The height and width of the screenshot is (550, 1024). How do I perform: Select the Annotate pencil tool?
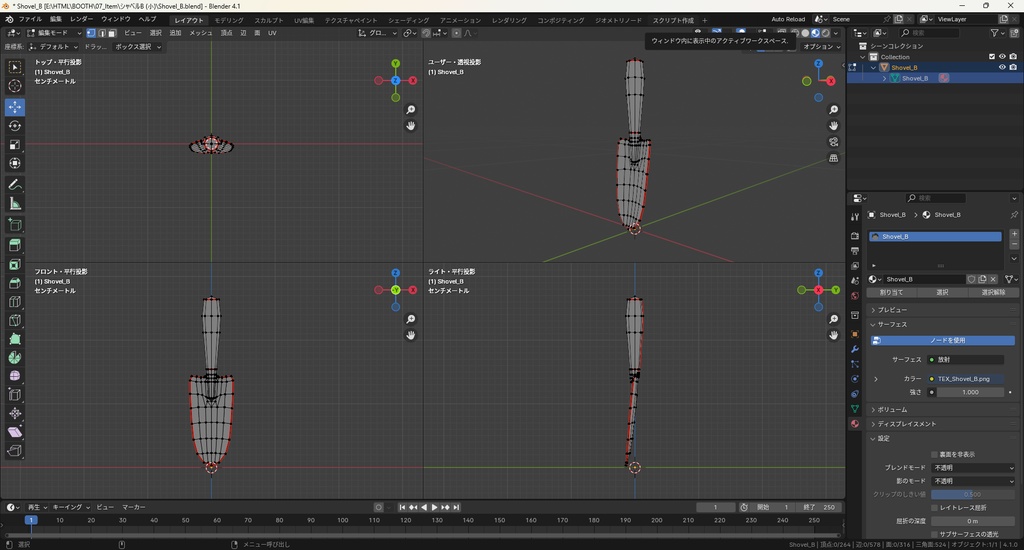click(14, 185)
